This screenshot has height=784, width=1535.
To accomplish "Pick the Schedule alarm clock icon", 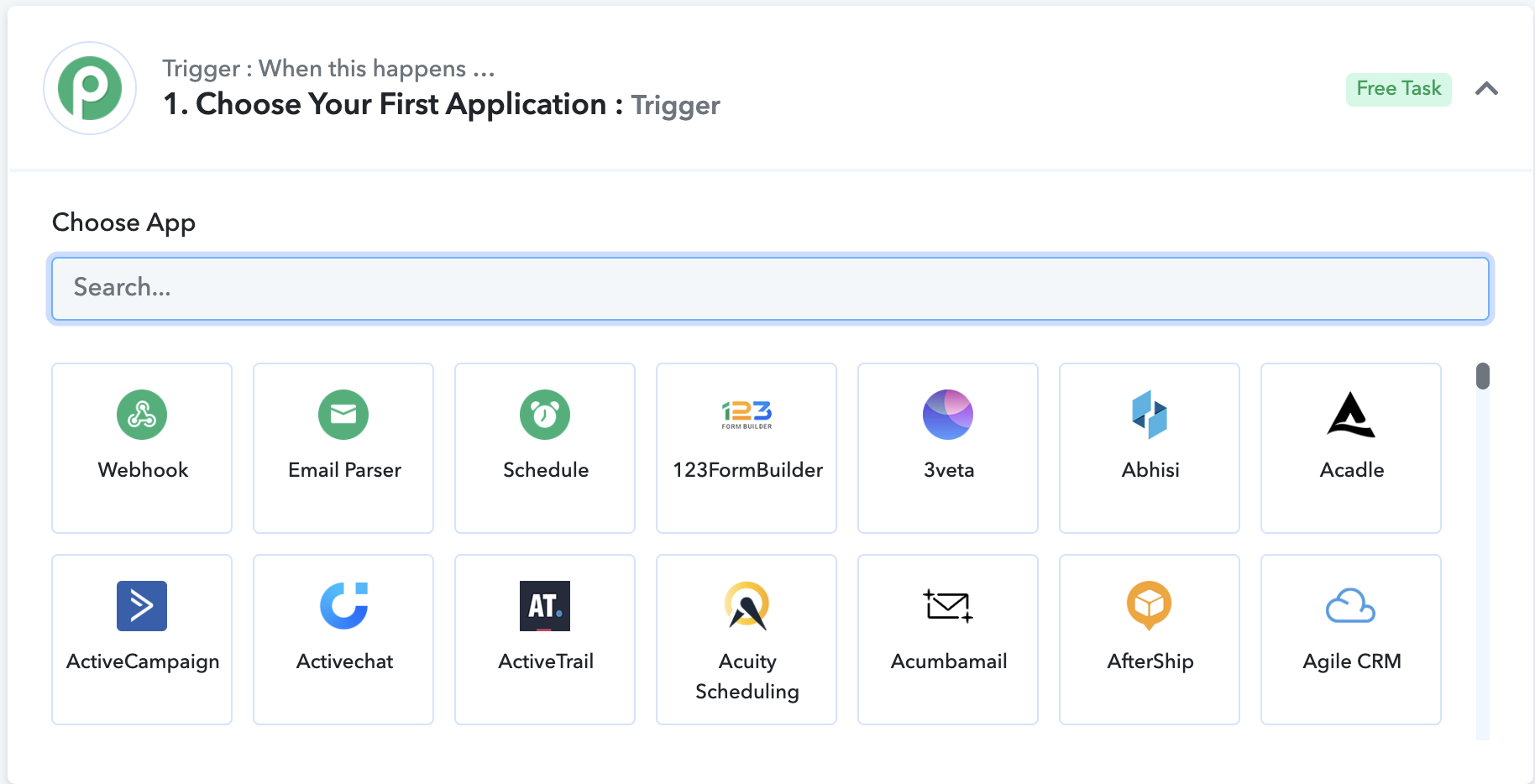I will (x=545, y=415).
